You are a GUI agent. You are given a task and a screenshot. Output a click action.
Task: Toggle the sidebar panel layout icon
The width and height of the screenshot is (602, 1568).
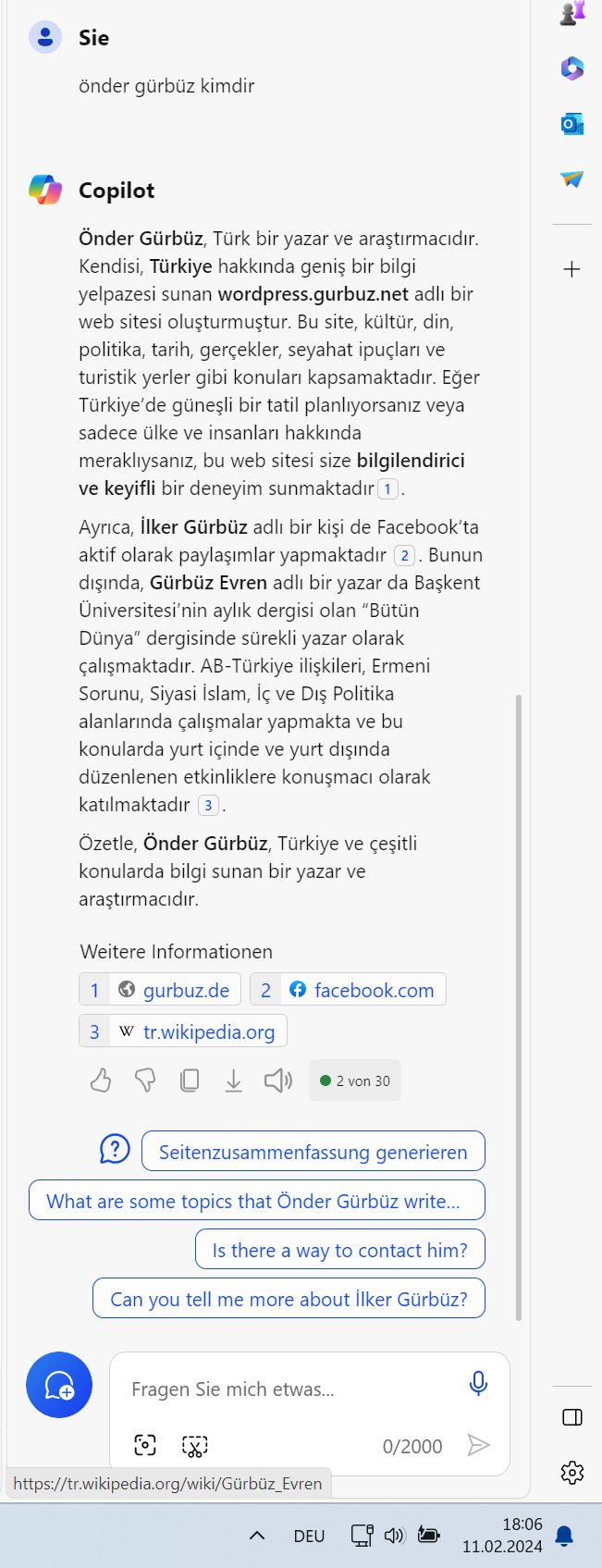tap(572, 1417)
